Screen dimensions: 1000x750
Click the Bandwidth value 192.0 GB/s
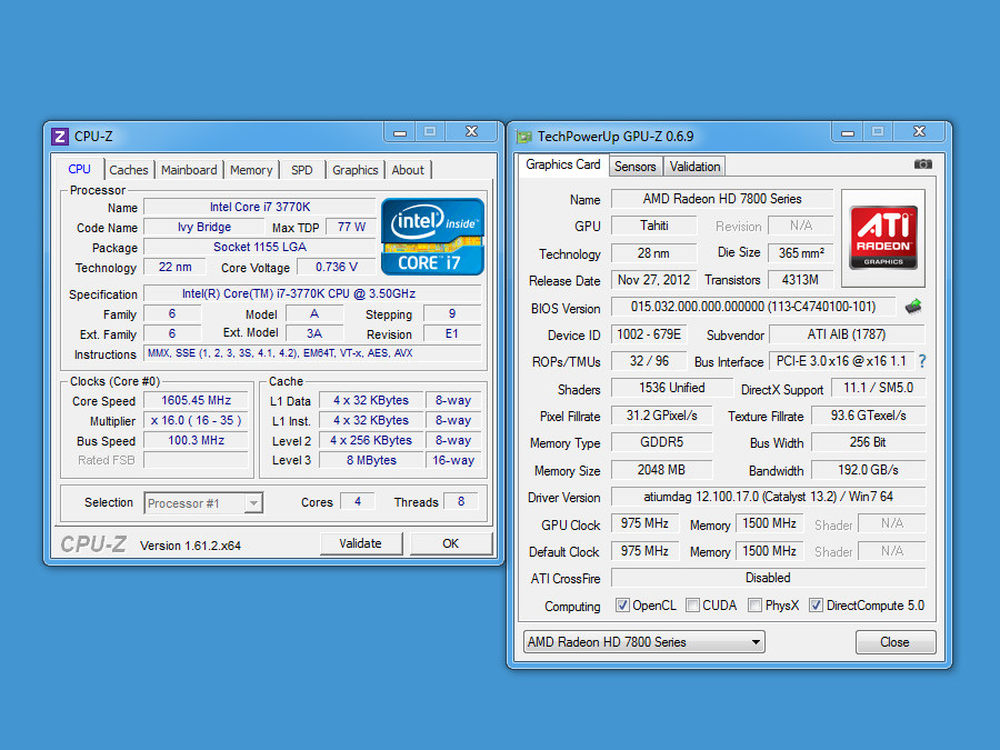[868, 470]
